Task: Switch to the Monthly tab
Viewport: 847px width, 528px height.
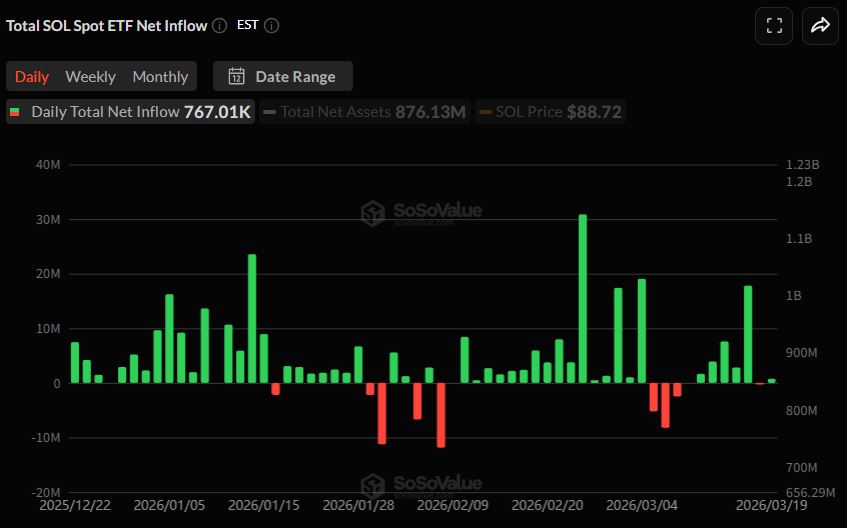Action: point(160,76)
